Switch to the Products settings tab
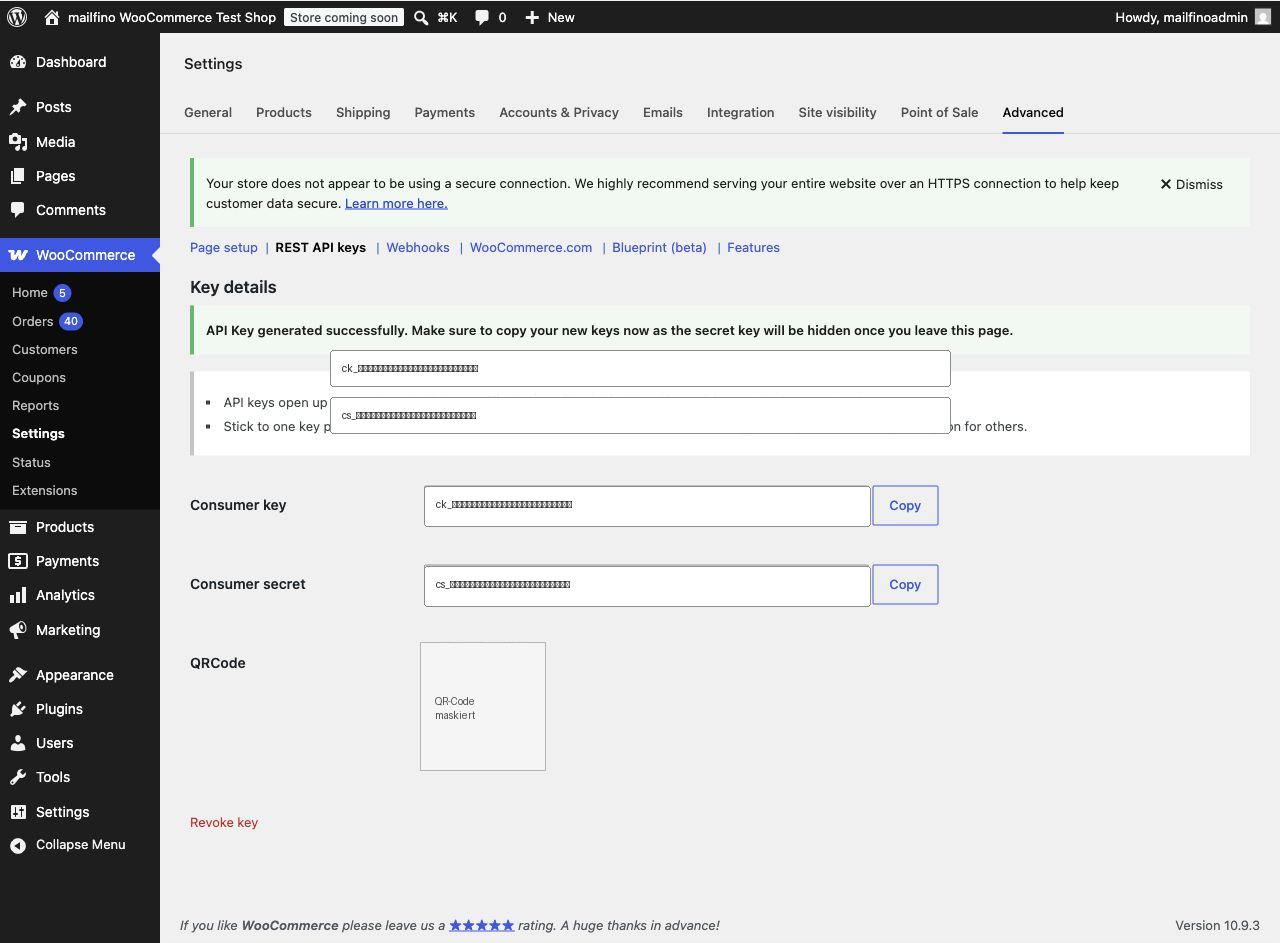 click(x=284, y=112)
